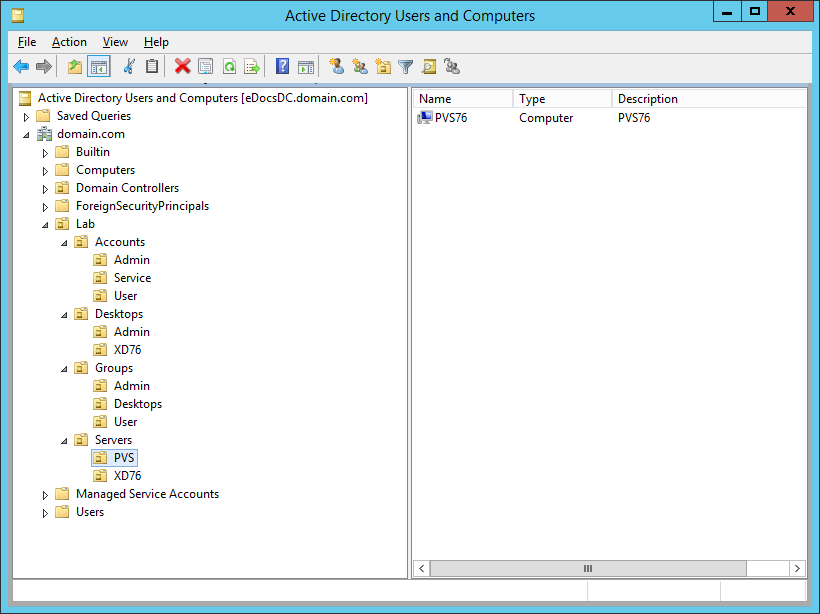
Task: Click the Cut scissors icon
Action: tap(128, 67)
